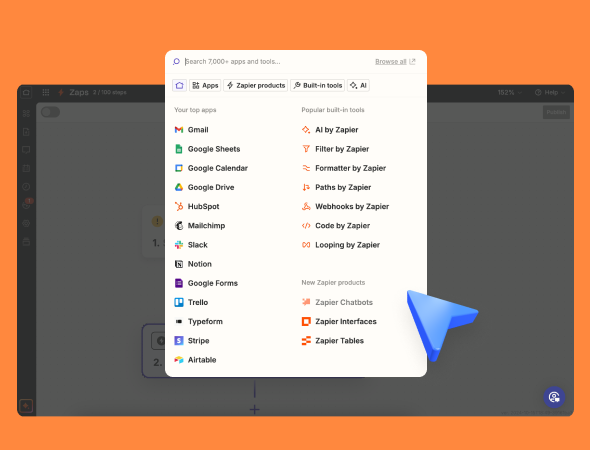Screen dimensions: 590x450
Task: Open the apps grid menu icon
Action: point(46,92)
